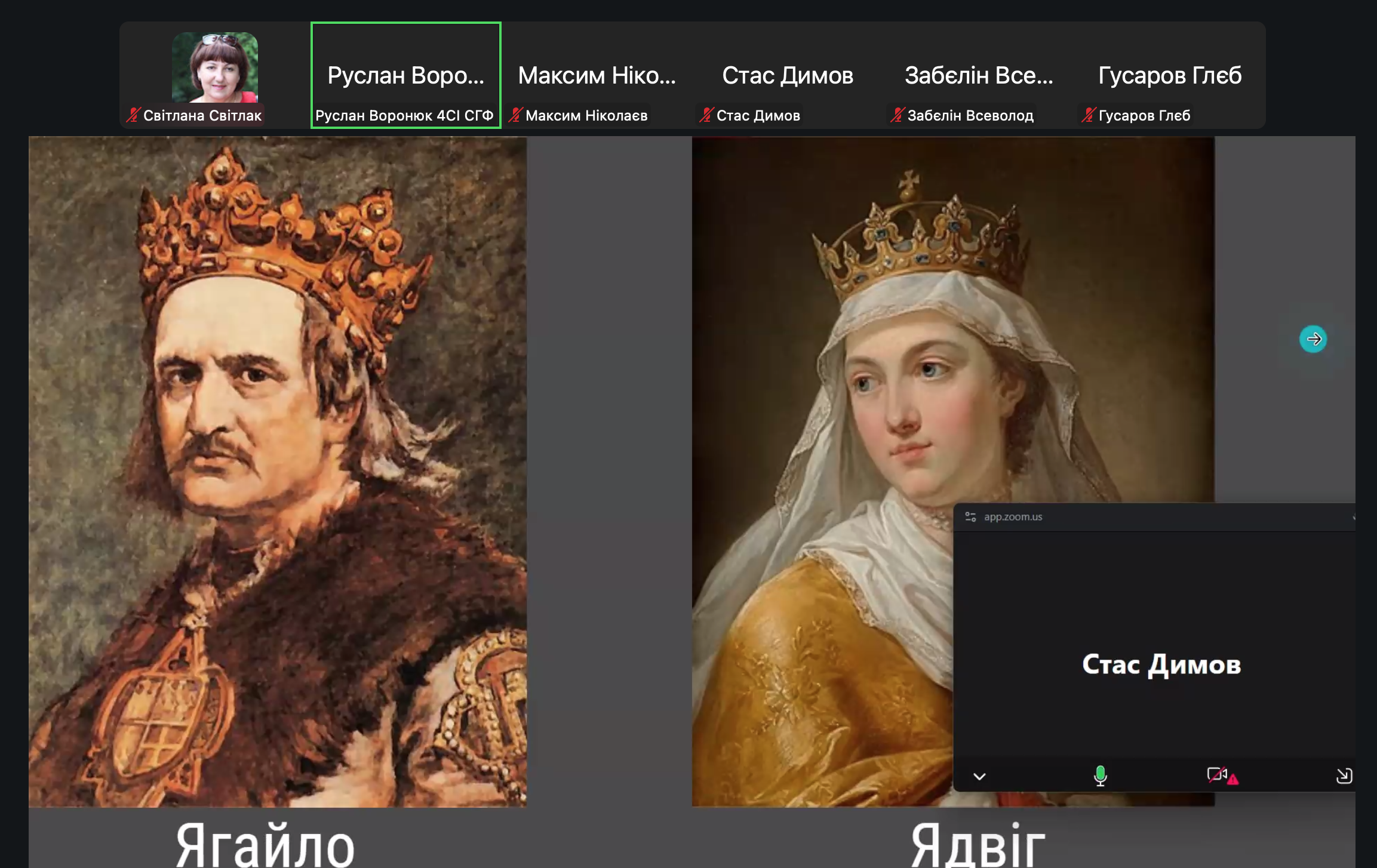
Task: Click Гусаров Глєб participant tile
Action: [x=1170, y=75]
